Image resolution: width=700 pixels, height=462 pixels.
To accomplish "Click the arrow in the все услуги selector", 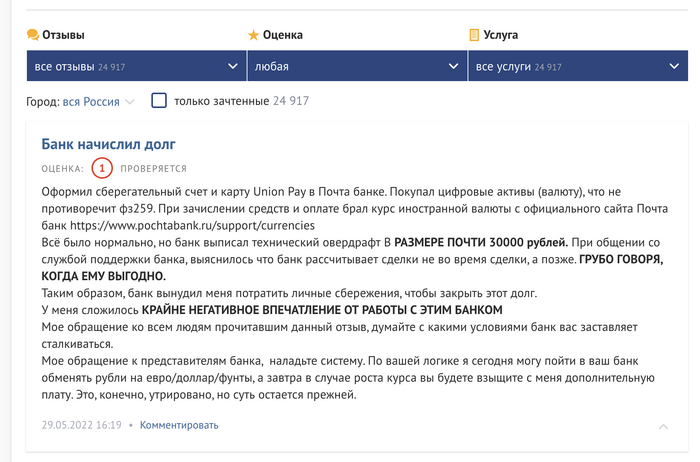I will (674, 67).
